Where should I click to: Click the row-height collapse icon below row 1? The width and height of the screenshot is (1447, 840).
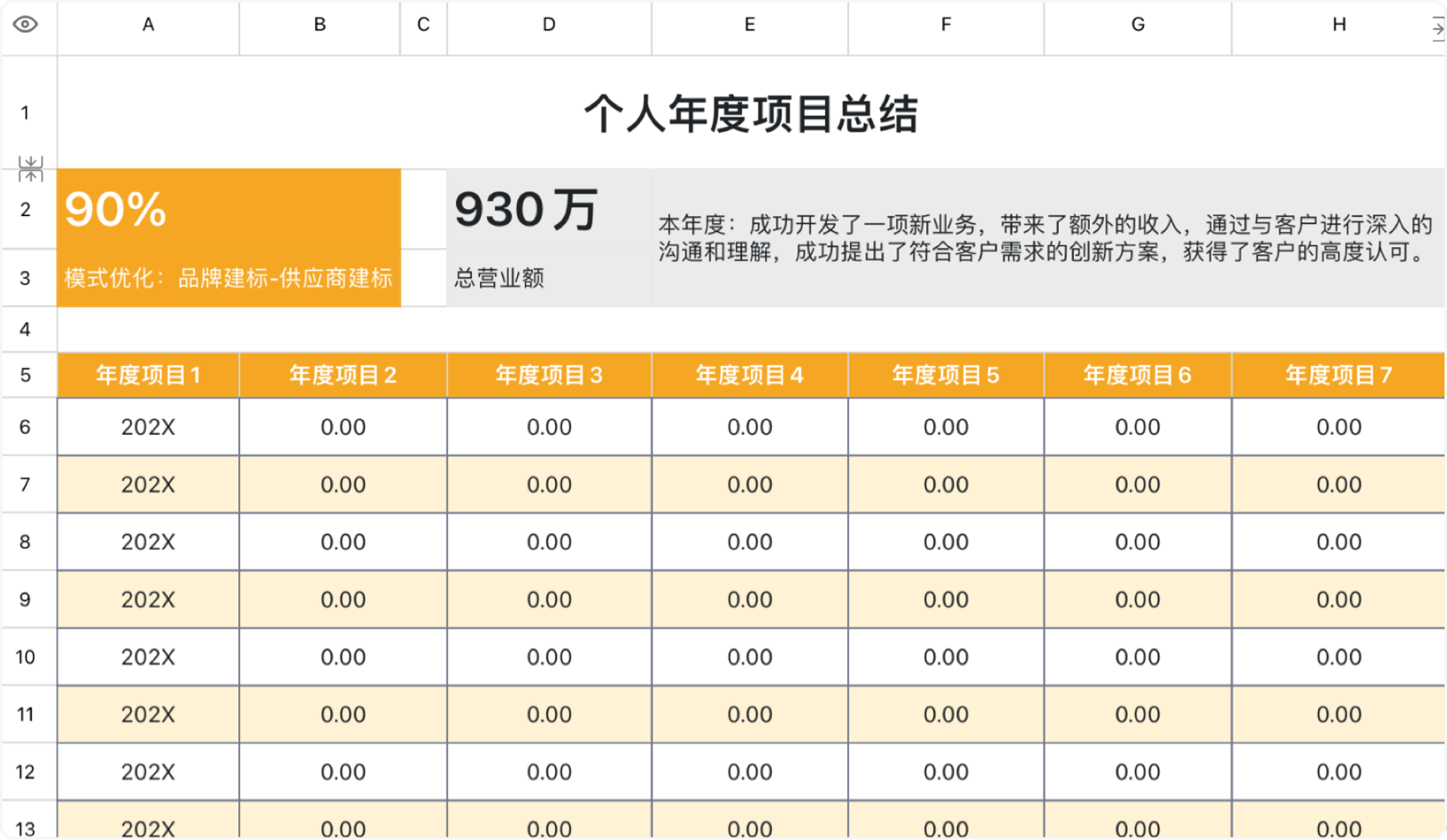pos(30,169)
